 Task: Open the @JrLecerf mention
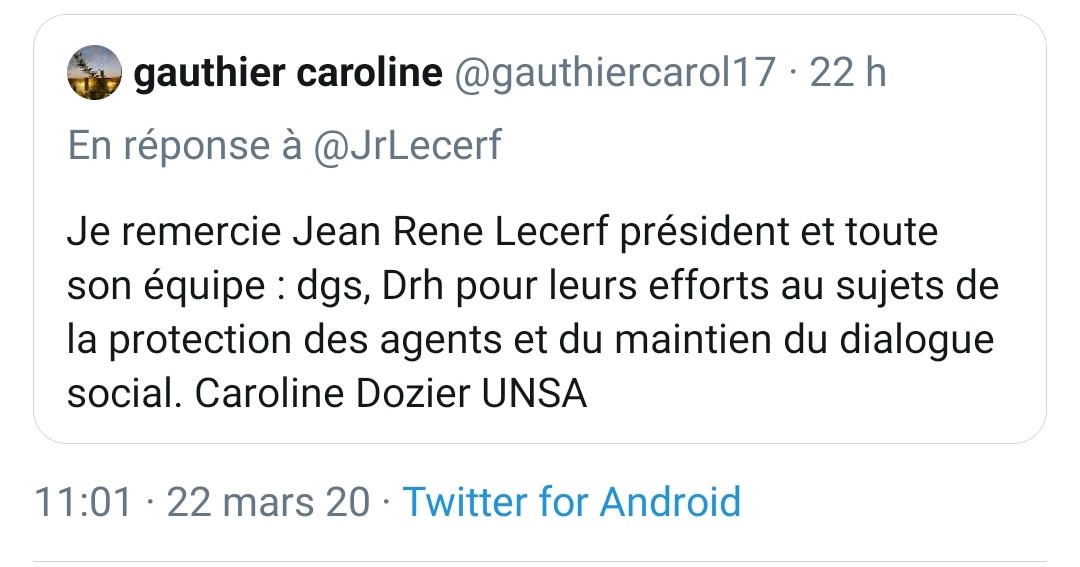[407, 145]
